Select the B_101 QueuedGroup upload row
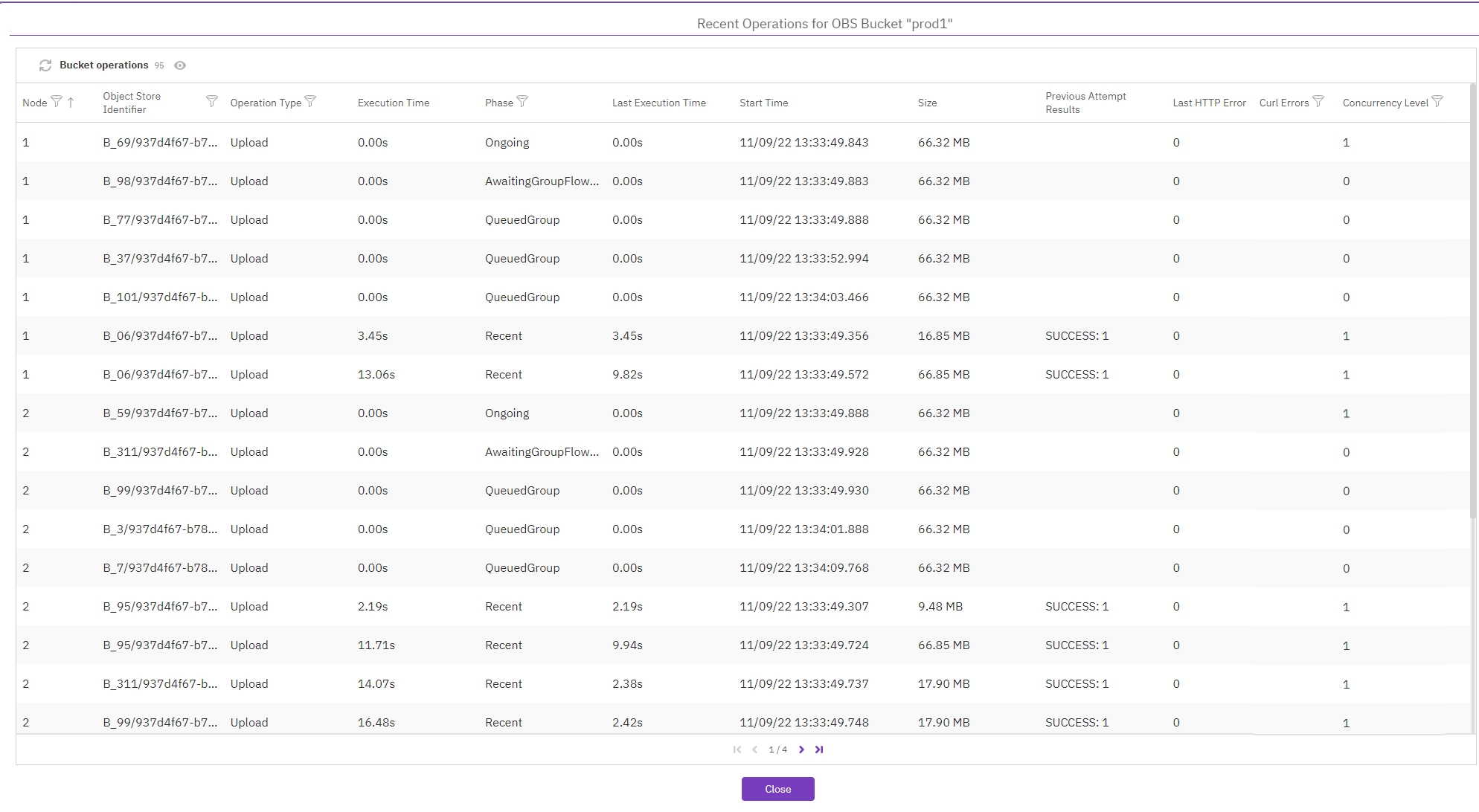This screenshot has height=812, width=1479. pyautogui.click(x=521, y=297)
